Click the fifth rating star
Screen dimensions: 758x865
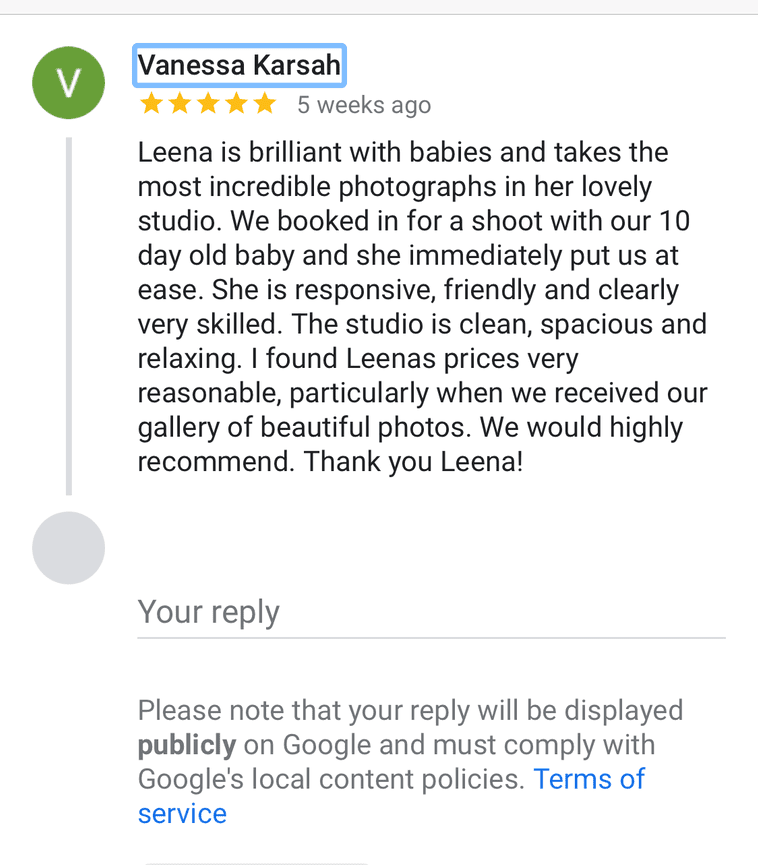[x=264, y=104]
